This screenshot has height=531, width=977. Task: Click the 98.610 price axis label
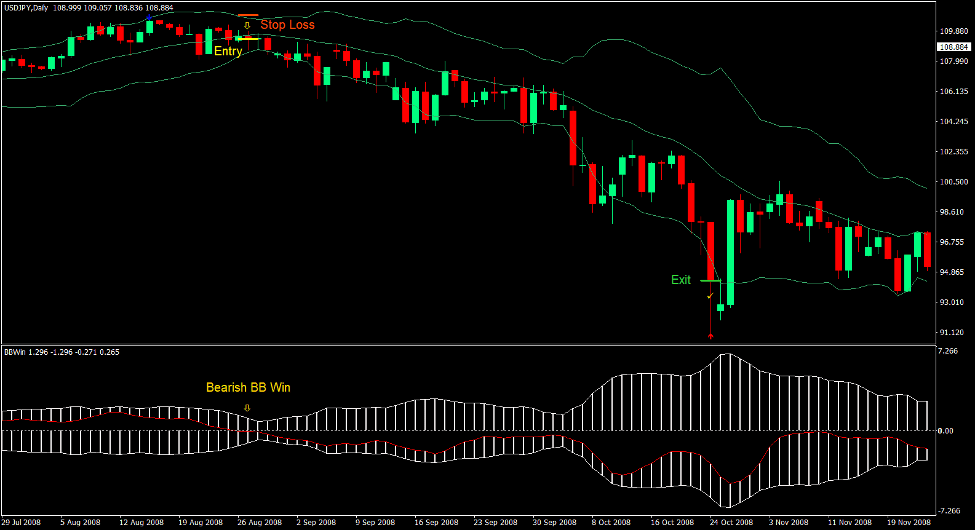tap(953, 212)
